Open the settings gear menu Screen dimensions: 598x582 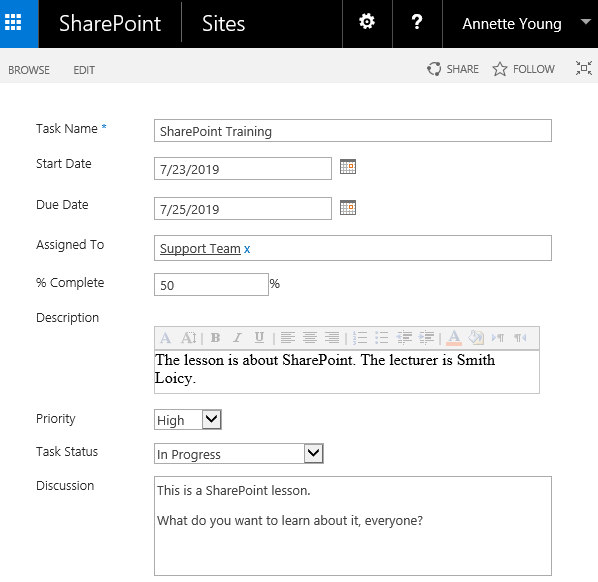coord(367,22)
